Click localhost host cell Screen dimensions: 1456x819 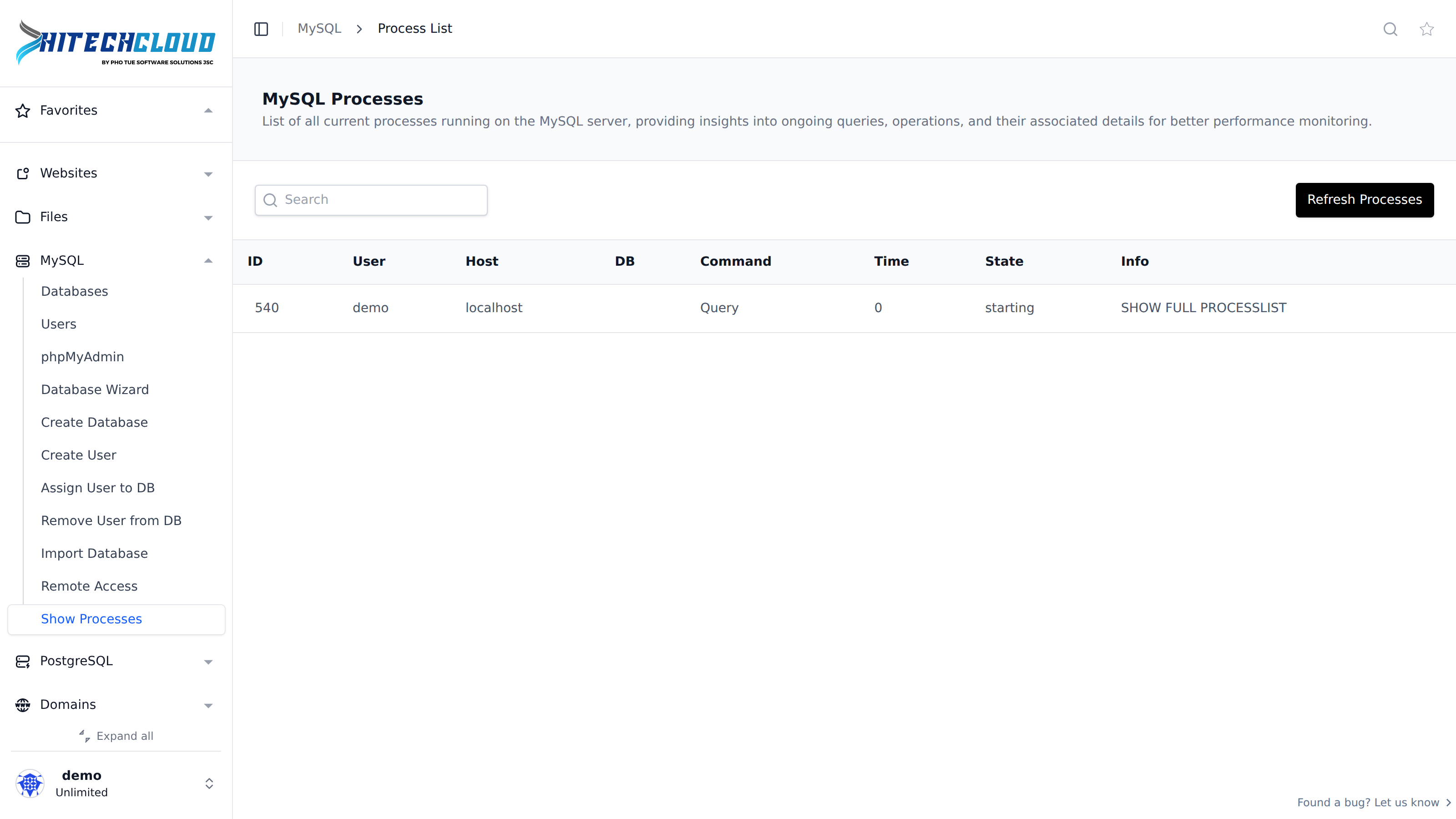(x=493, y=308)
